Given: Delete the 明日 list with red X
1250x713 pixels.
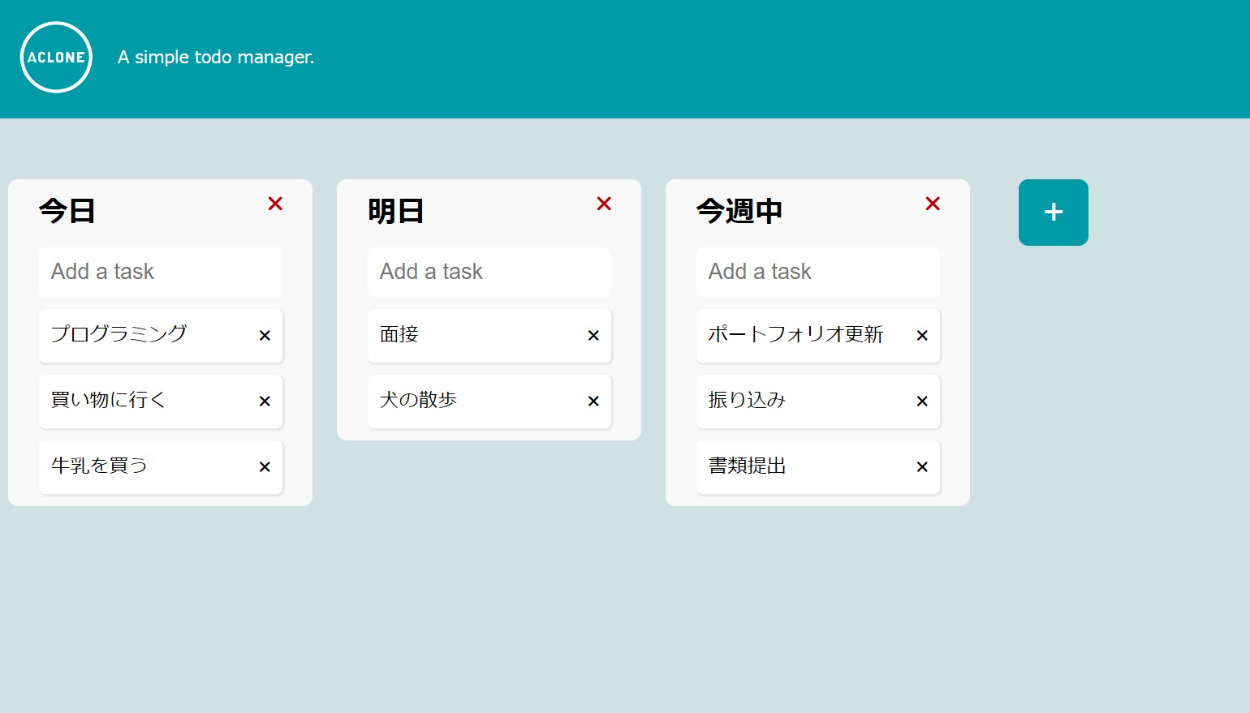Looking at the screenshot, I should pyautogui.click(x=604, y=204).
